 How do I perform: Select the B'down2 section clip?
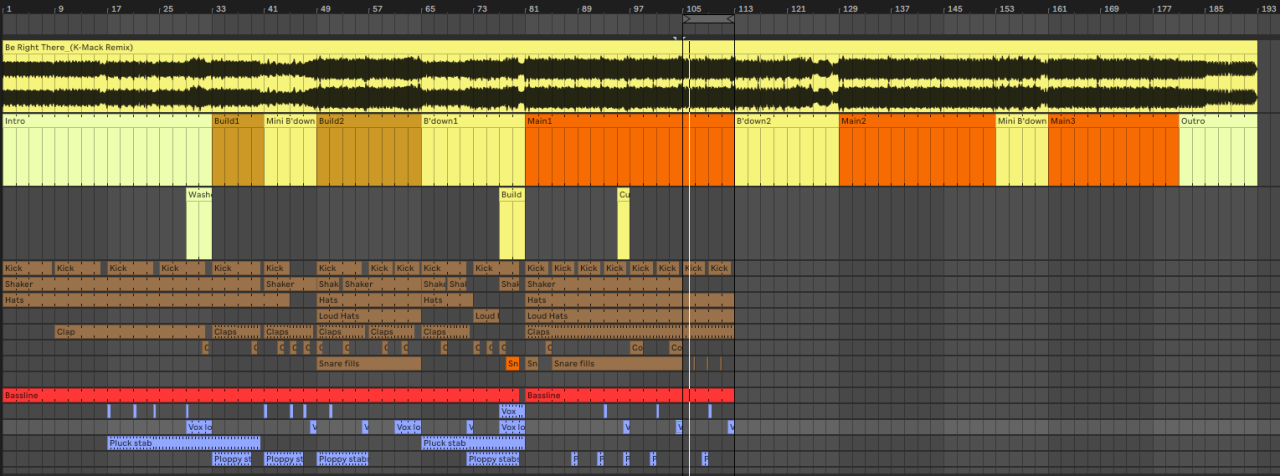point(786,150)
